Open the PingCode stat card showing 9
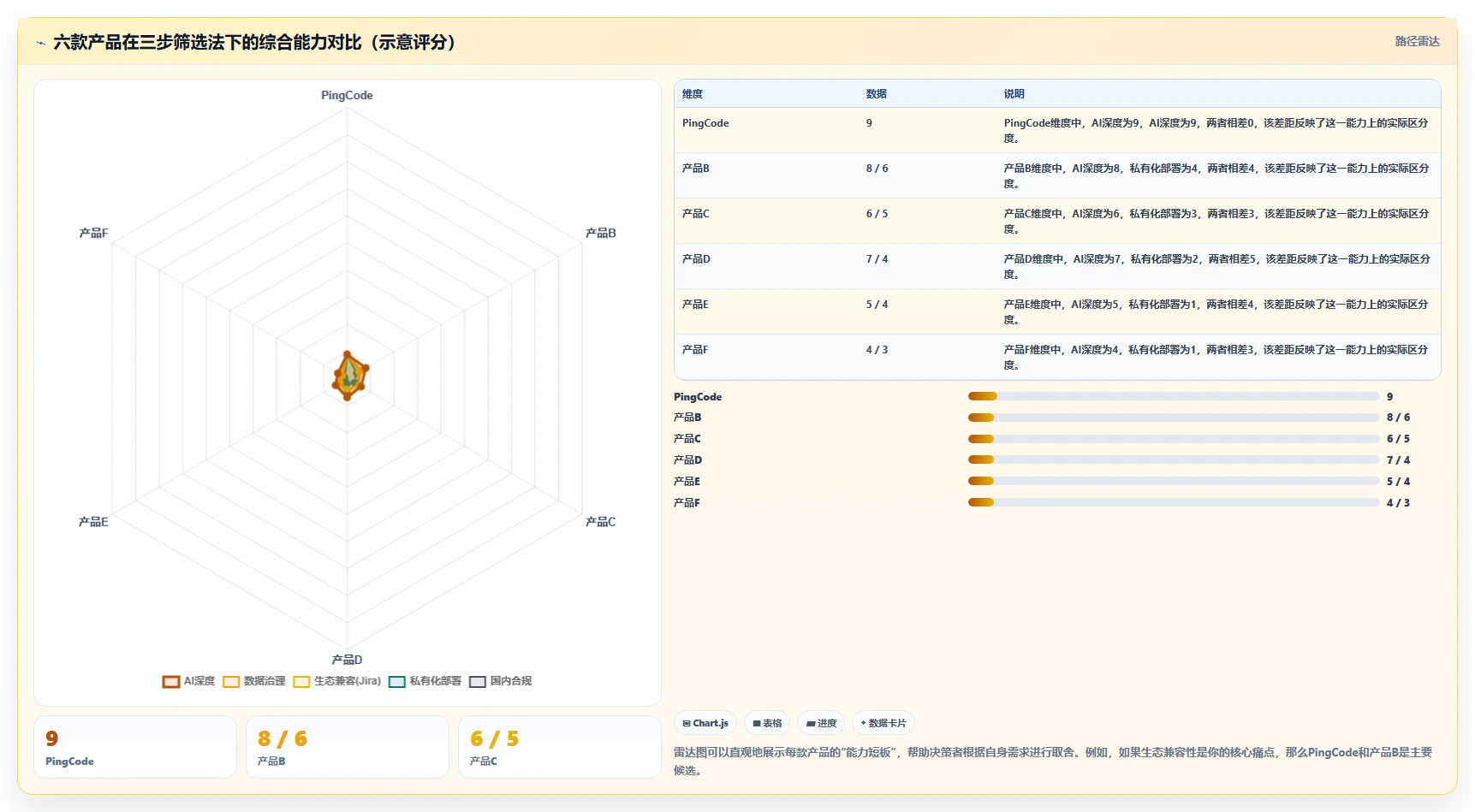The width and height of the screenshot is (1475, 812). point(135,747)
